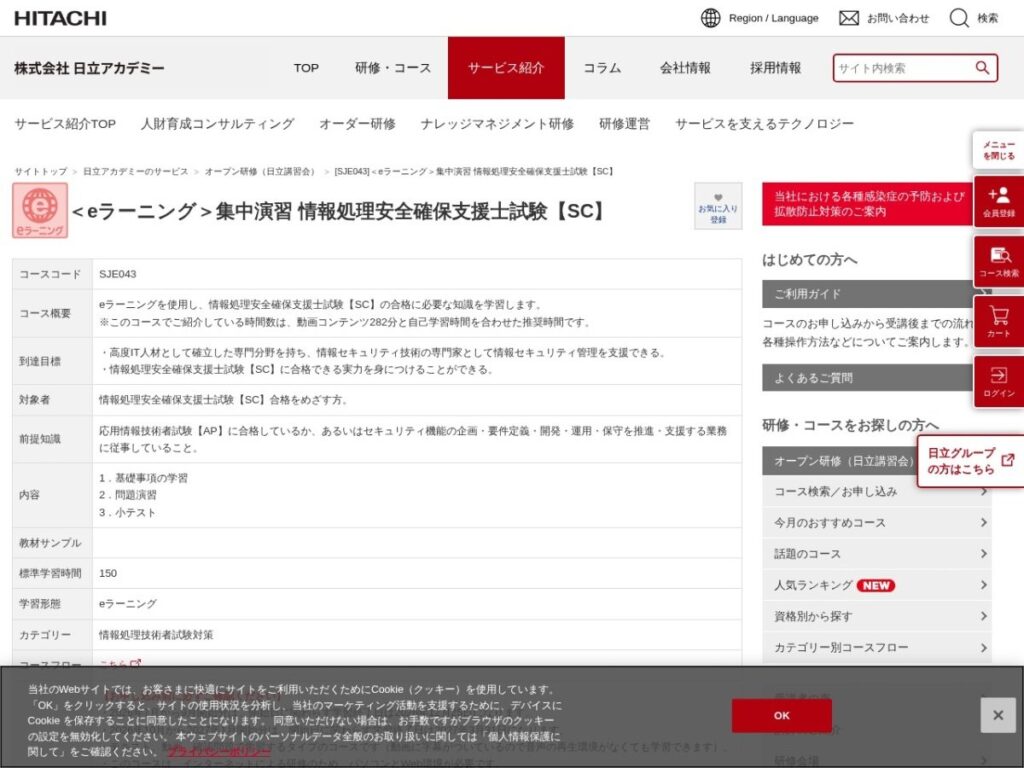The width and height of the screenshot is (1024, 768).
Task: Open the TOP menu item
Action: pyautogui.click(x=306, y=68)
